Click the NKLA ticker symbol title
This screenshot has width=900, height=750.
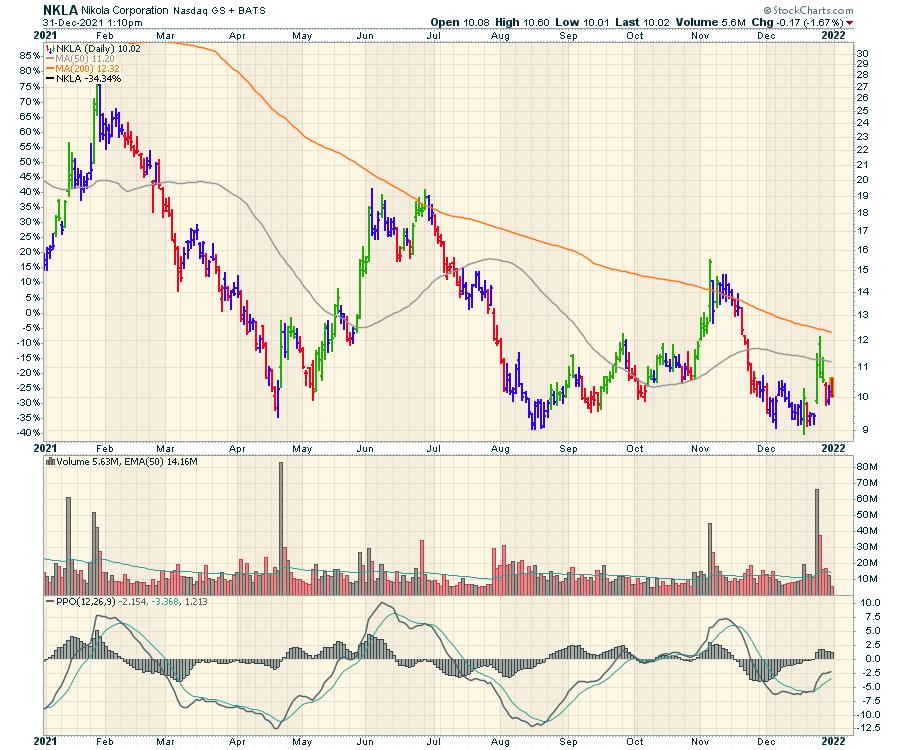[x=61, y=9]
